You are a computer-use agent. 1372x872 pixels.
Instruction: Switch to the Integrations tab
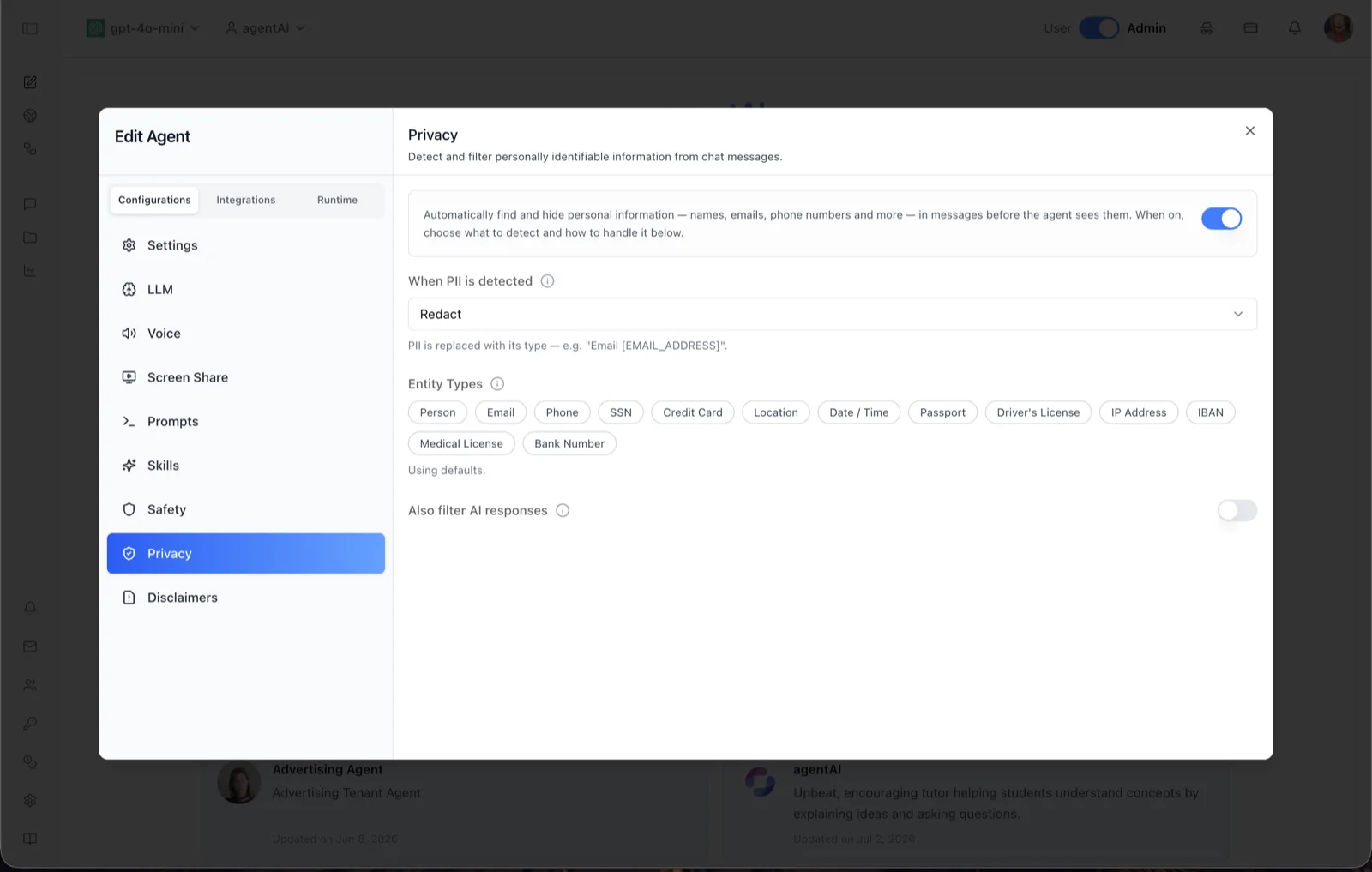[x=246, y=201]
